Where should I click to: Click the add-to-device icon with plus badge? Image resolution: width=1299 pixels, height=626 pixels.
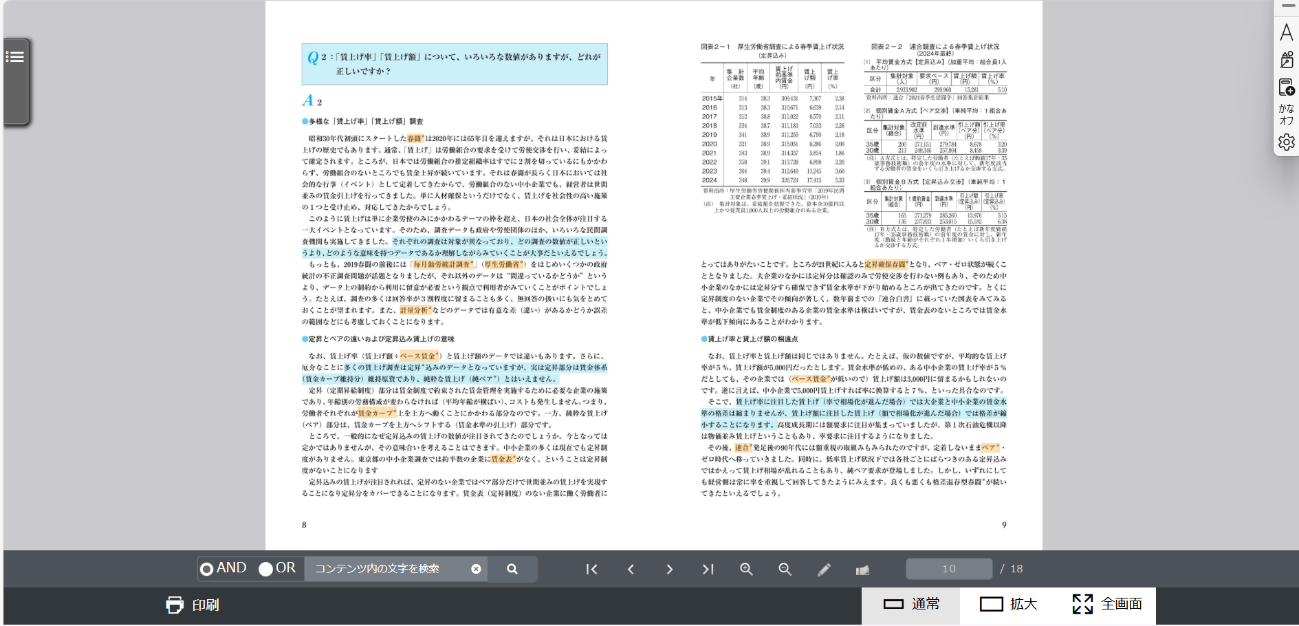pos(1287,88)
